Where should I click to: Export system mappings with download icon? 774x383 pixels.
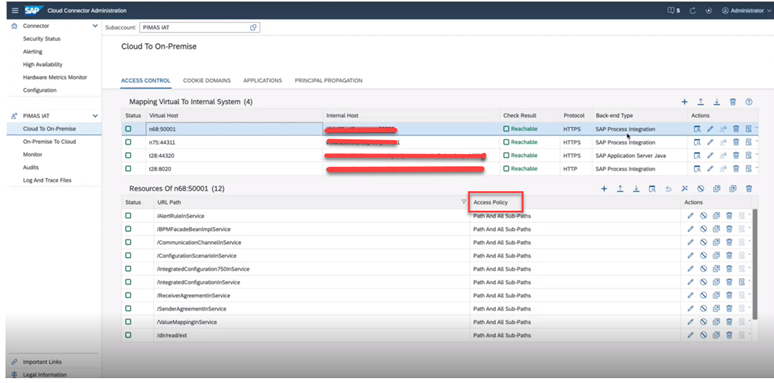(717, 102)
